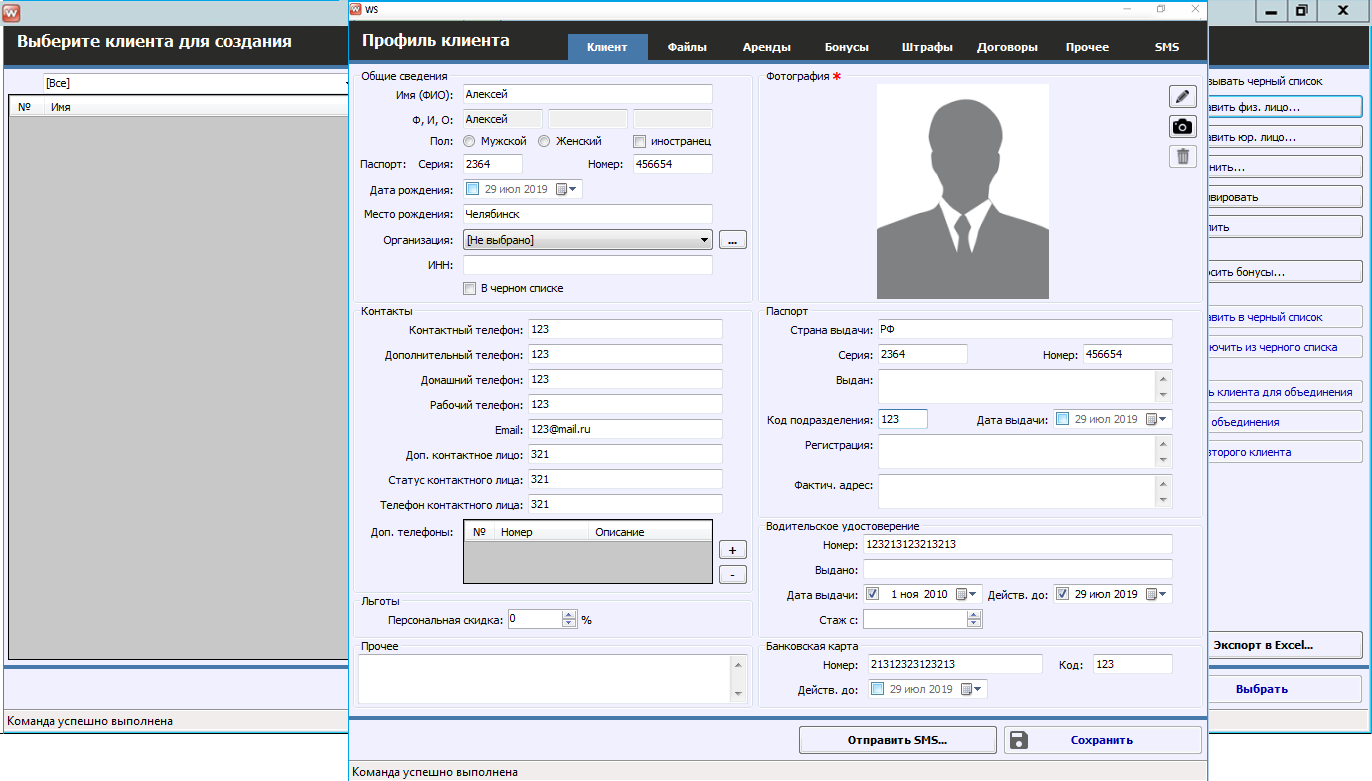The image size is (1372, 781).
Task: Expand the Организация dropdown list
Action: tap(705, 240)
